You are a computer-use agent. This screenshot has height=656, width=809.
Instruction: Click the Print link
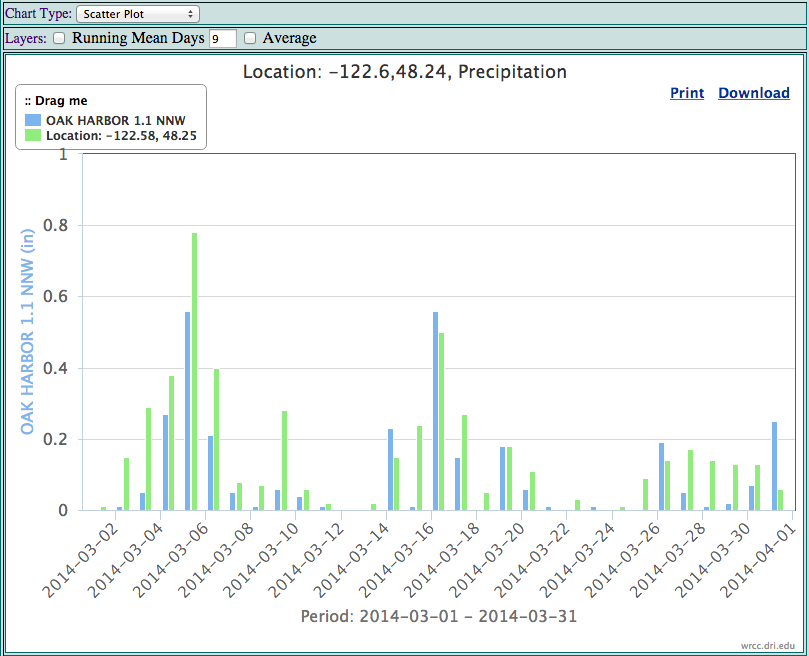(687, 93)
